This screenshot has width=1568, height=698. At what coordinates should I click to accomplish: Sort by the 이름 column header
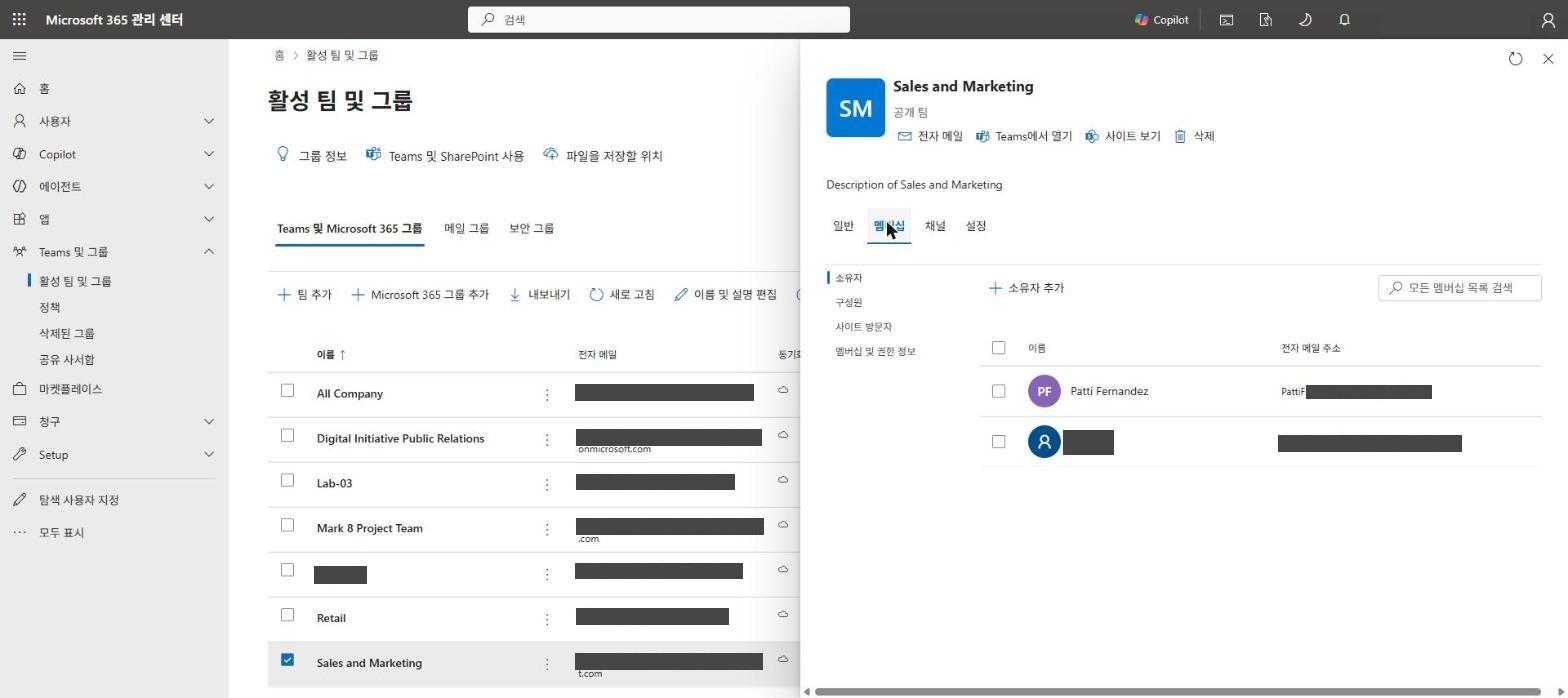click(331, 355)
